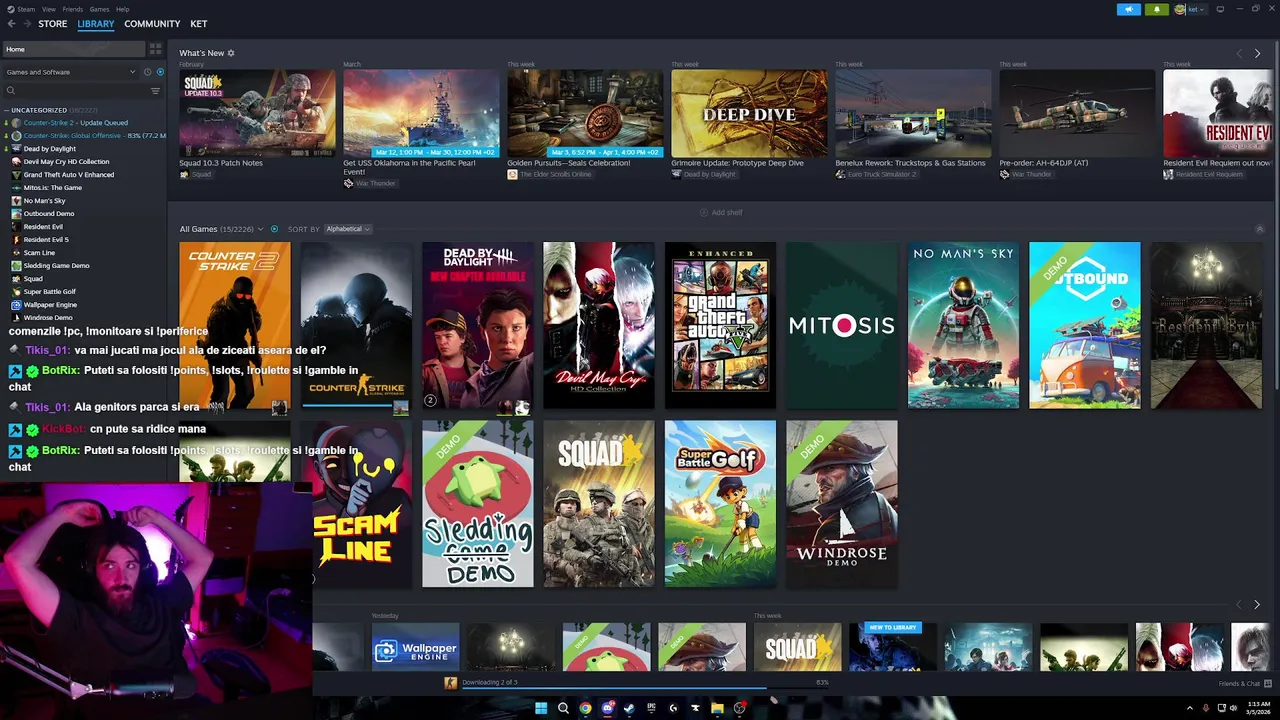1280x720 pixels.
Task: Select Grand Theft Auto V Enhanced in sidebar
Action: (x=69, y=175)
